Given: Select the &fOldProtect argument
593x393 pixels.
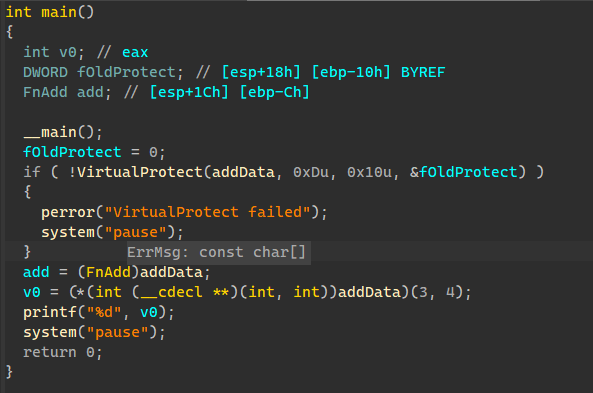Looking at the screenshot, I should [464, 172].
